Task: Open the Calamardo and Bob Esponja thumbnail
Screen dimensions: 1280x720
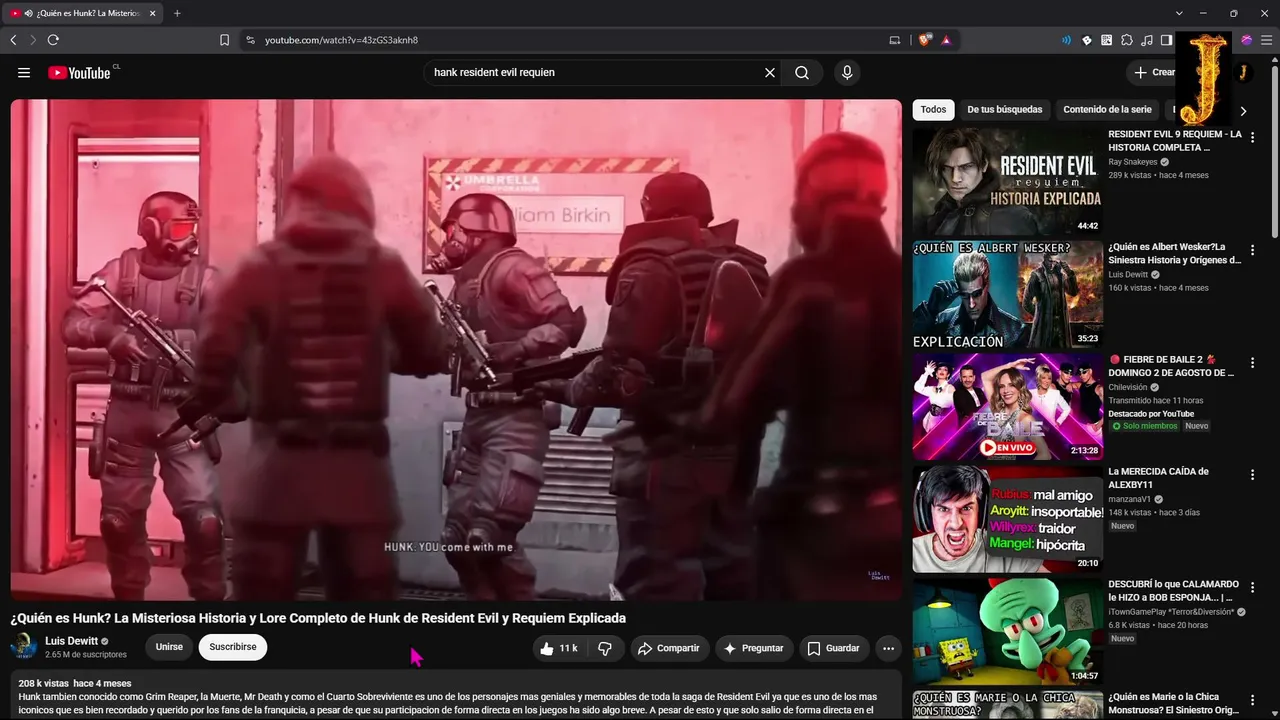Action: point(1008,631)
